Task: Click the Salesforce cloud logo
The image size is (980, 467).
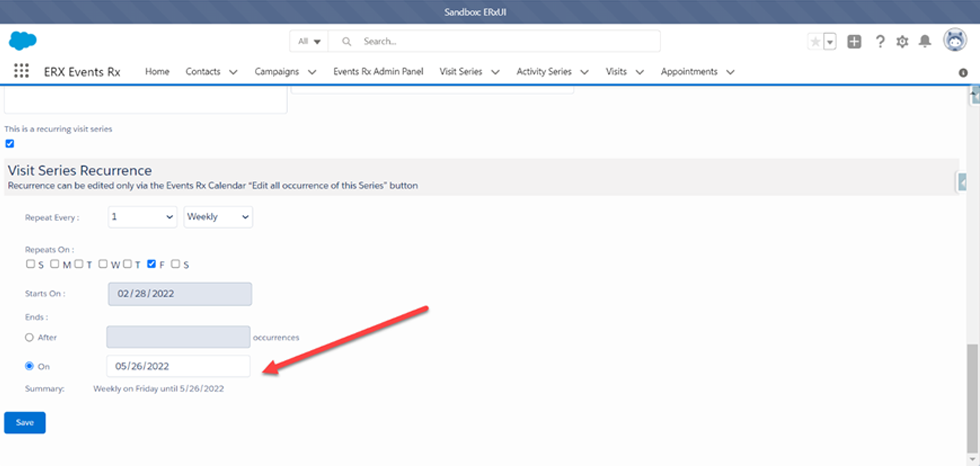Action: click(x=22, y=40)
